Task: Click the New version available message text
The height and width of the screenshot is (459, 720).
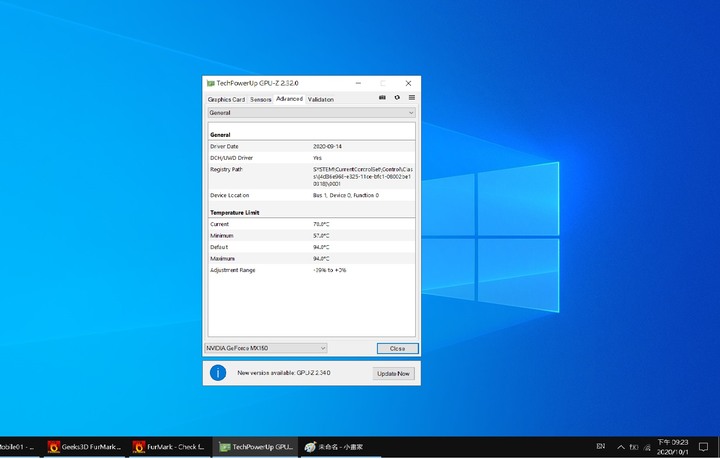Action: coord(284,373)
